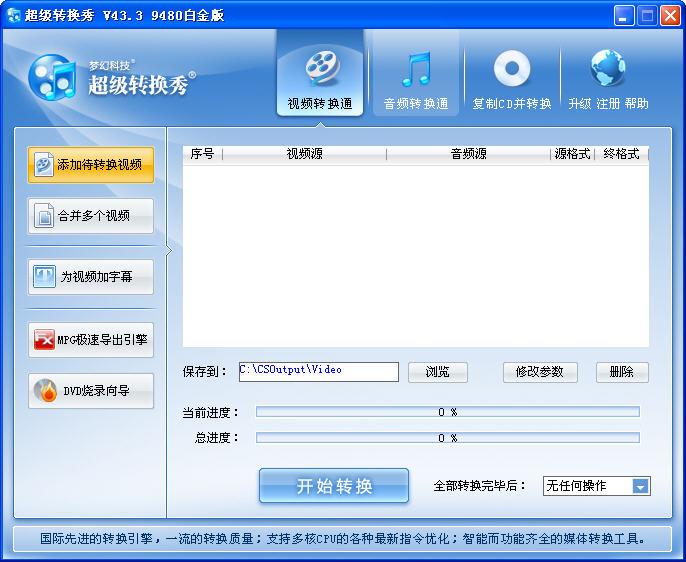Click the subtitle T icon for adding captions
Screen dimensions: 686x562
[45, 276]
